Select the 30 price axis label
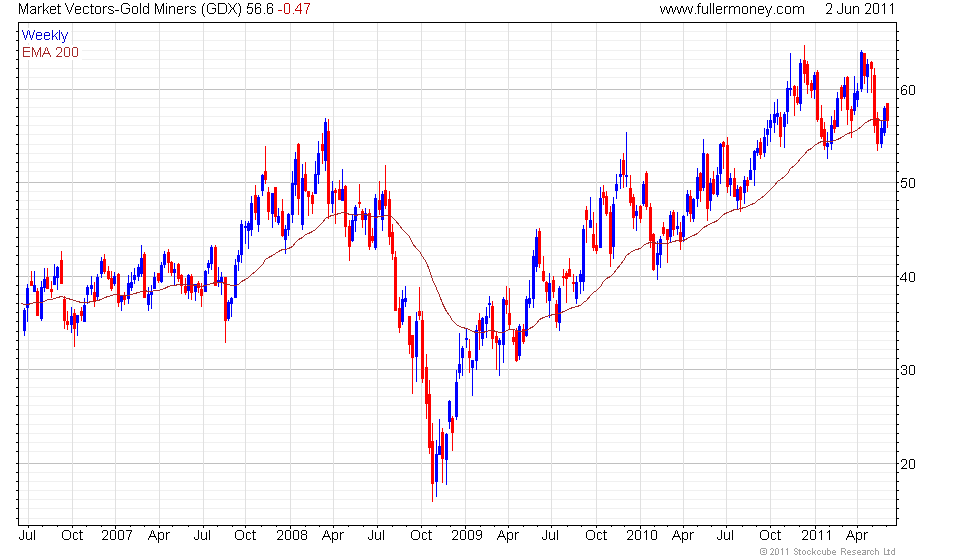The width and height of the screenshot is (980, 560). [908, 370]
